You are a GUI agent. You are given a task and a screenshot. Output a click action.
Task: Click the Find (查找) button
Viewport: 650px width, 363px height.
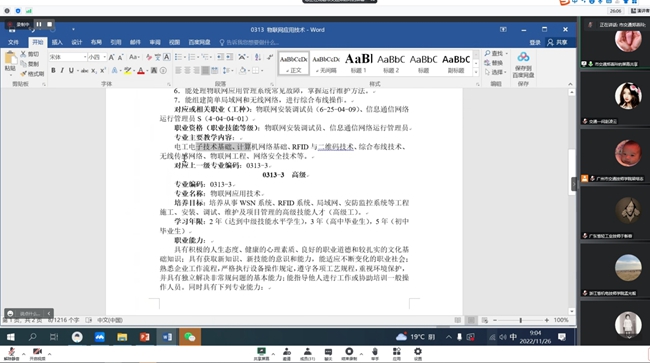[496, 53]
